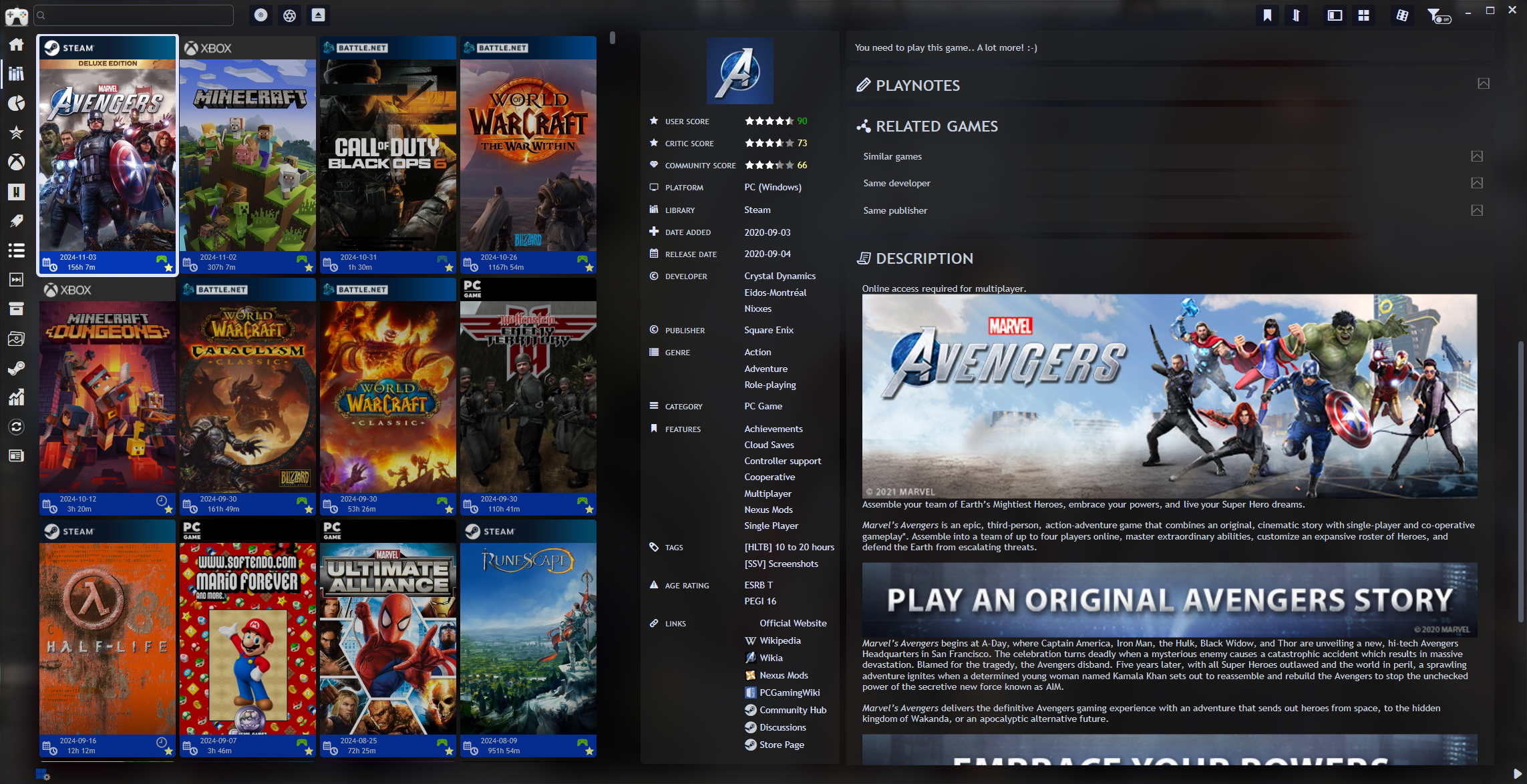The image size is (1527, 784).
Task: Go to the Home sidebar view
Action: 16,45
